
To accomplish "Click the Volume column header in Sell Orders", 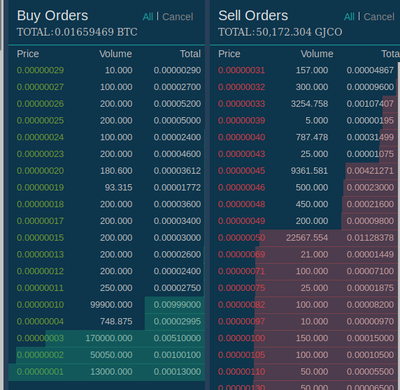I will pos(317,54).
